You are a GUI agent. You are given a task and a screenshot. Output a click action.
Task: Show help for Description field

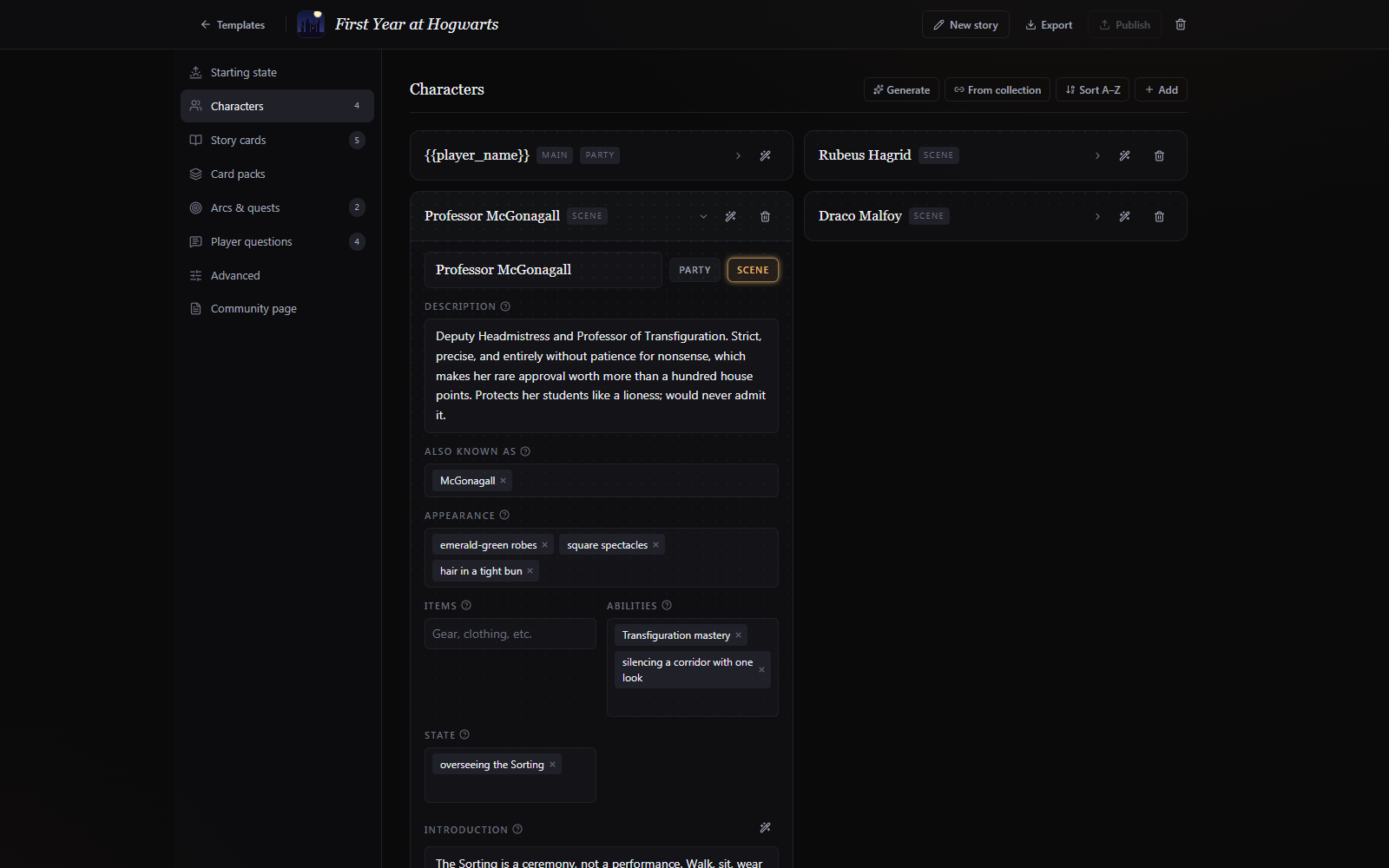[x=505, y=306]
